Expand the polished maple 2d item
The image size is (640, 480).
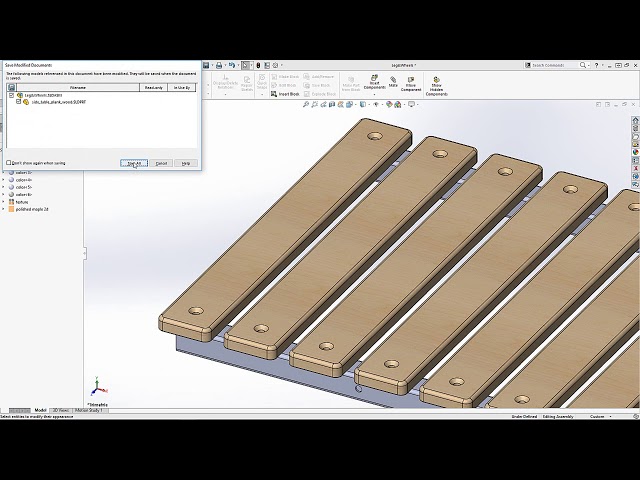pos(4,209)
